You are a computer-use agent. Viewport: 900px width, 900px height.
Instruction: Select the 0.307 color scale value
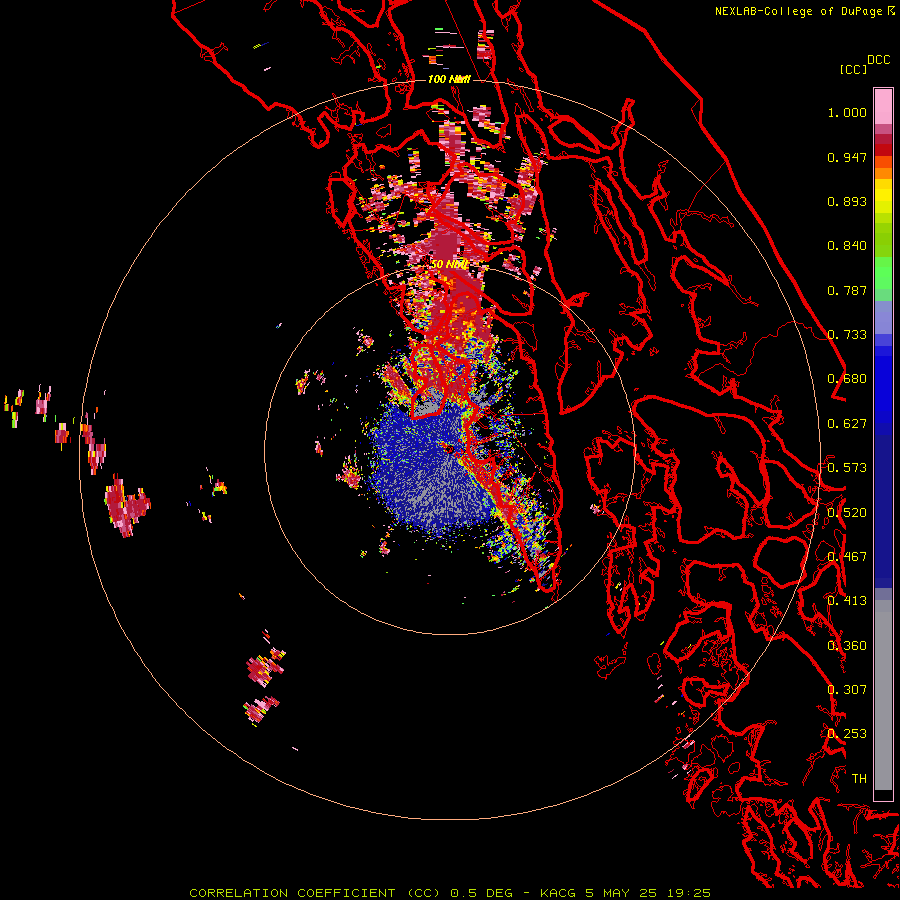click(x=847, y=690)
